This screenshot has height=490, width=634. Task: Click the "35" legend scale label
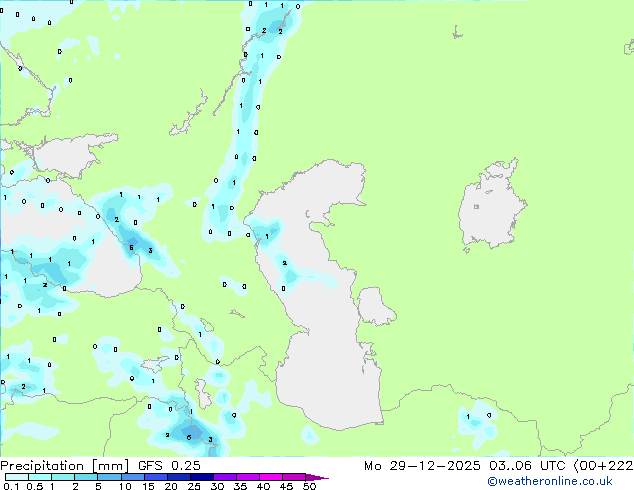tap(240, 486)
